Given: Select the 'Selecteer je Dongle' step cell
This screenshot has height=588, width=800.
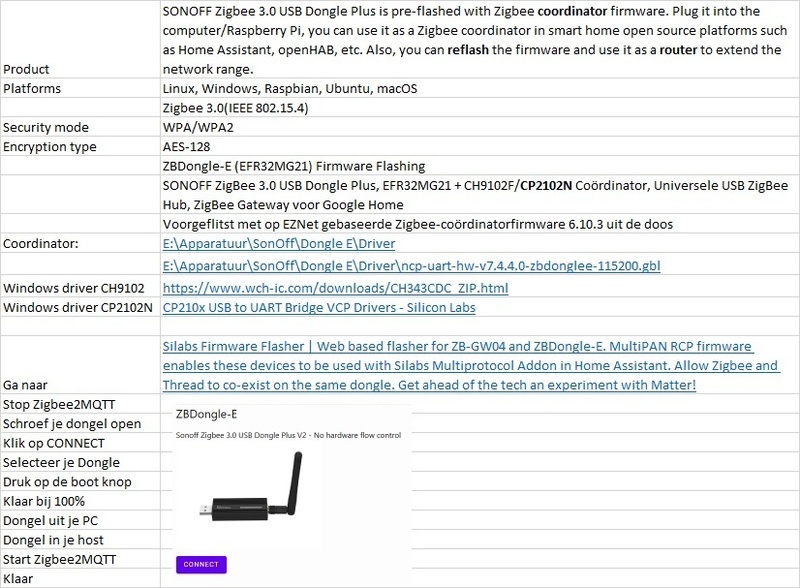Looking at the screenshot, I should 80,462.
